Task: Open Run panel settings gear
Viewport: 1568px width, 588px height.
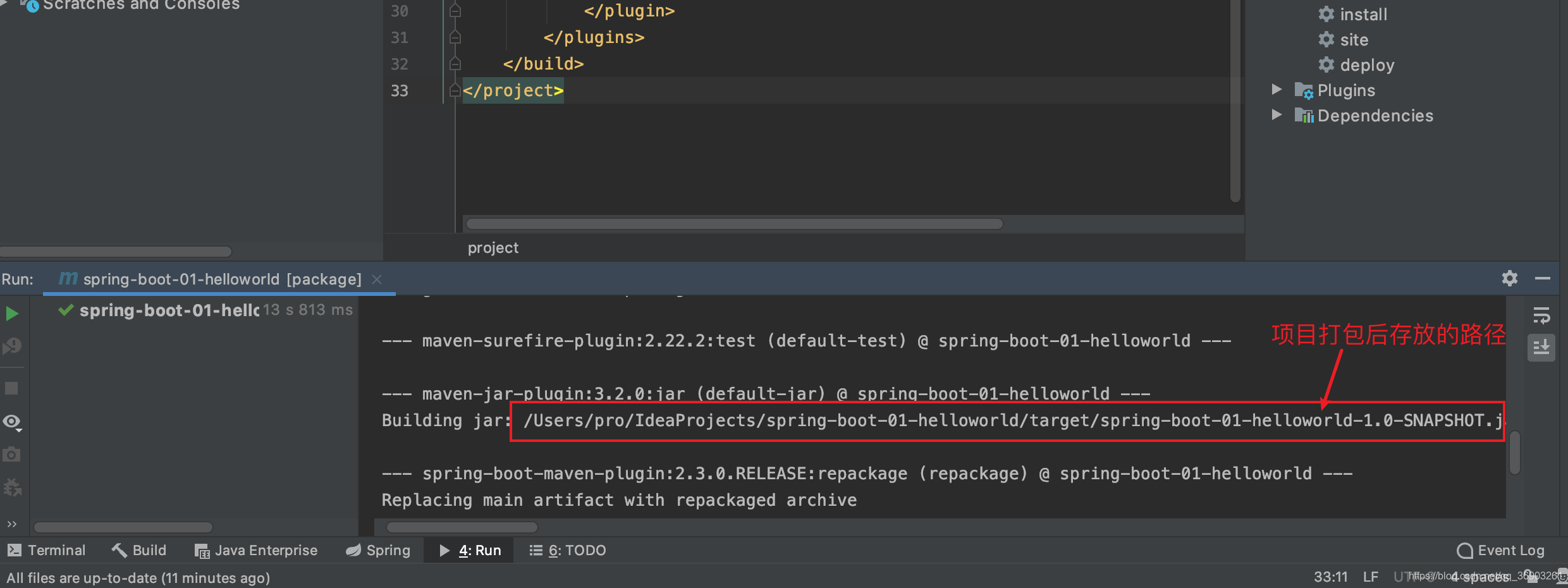Action: pyautogui.click(x=1510, y=278)
